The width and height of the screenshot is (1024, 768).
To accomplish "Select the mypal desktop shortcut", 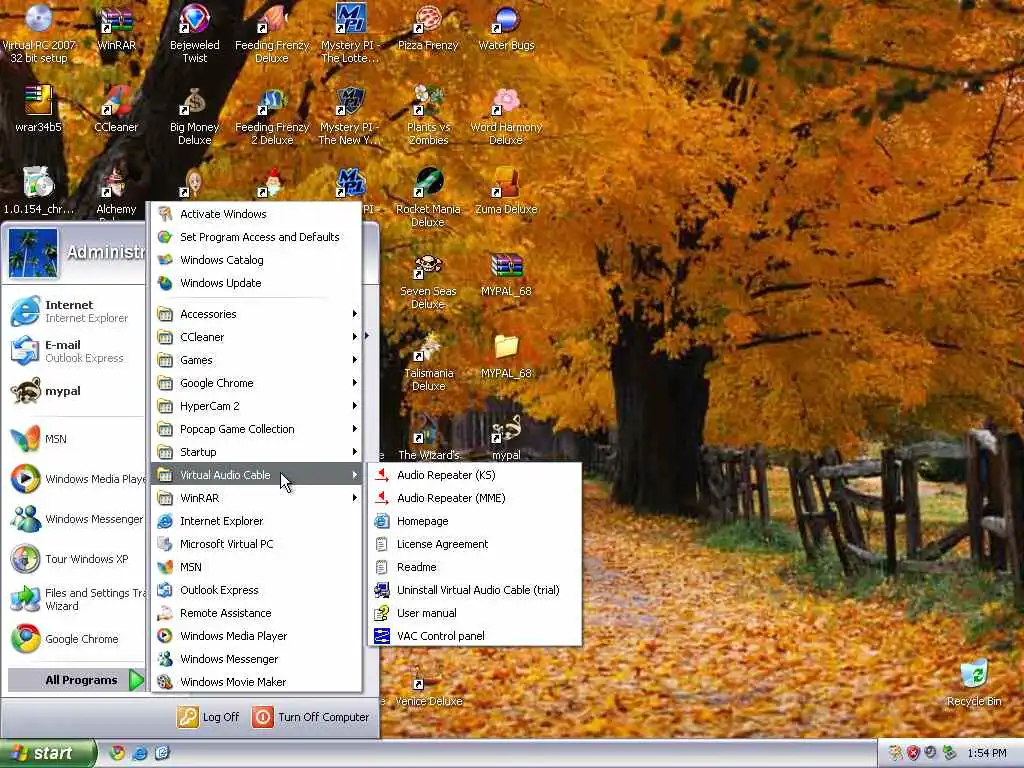I will point(506,439).
